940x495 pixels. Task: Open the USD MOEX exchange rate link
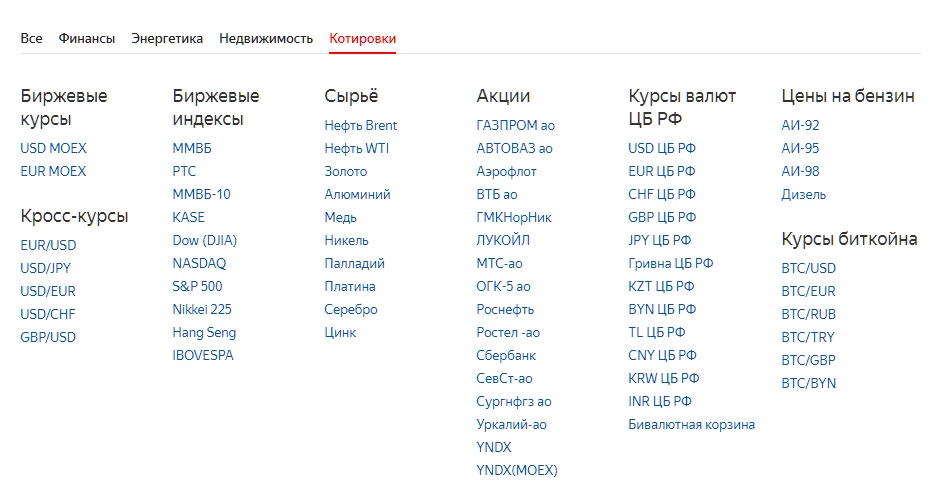(53, 148)
